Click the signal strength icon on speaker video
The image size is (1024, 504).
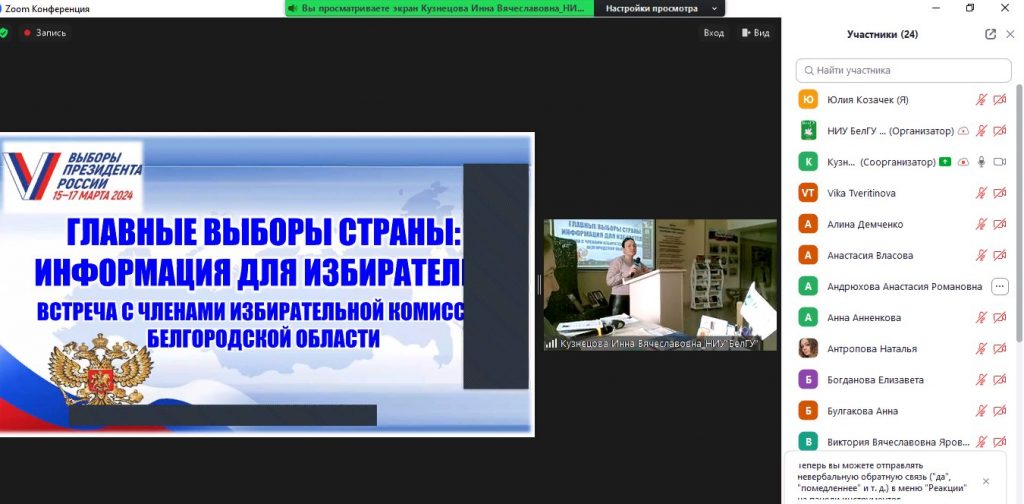point(552,343)
